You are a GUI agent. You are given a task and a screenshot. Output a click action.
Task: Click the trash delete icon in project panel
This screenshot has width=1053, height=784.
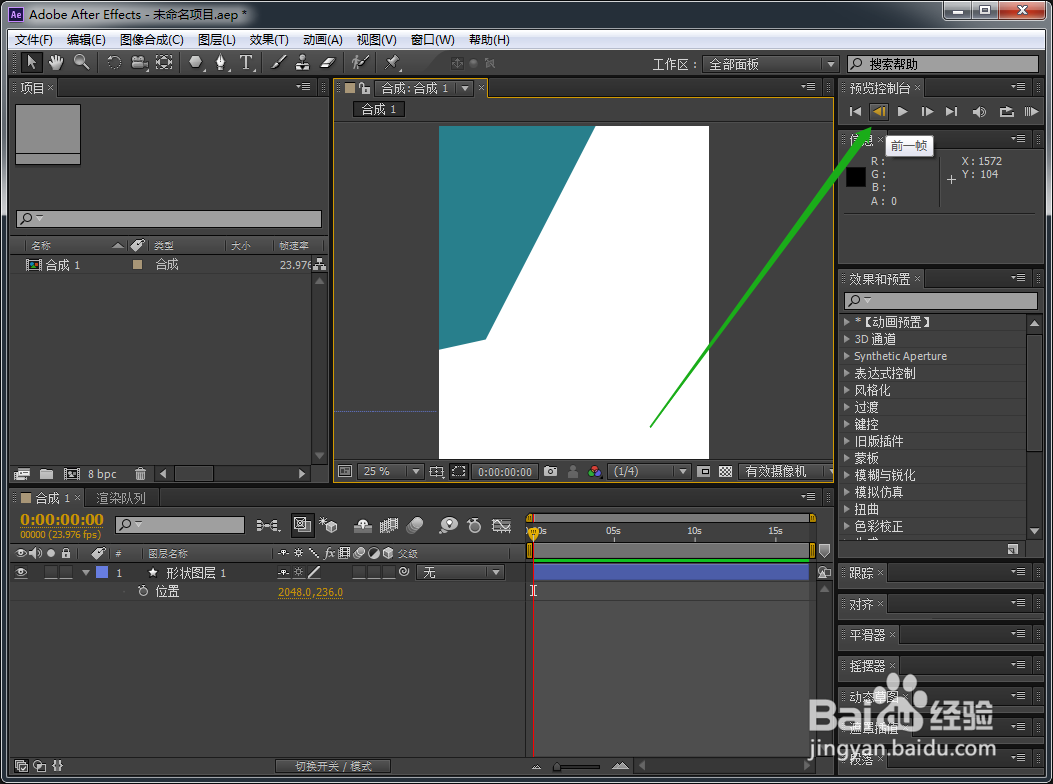pyautogui.click(x=140, y=474)
